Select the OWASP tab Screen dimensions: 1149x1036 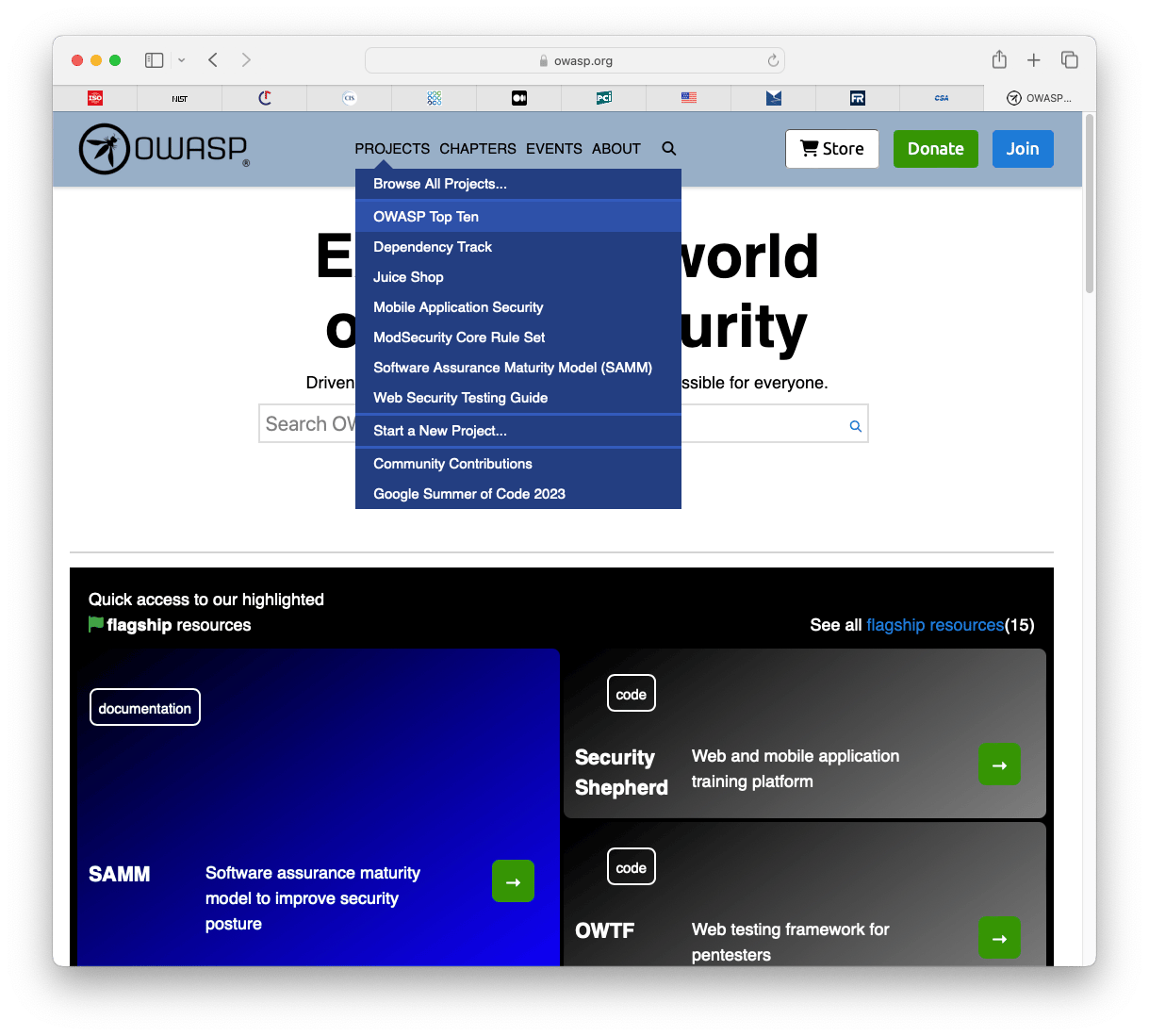(x=1040, y=98)
